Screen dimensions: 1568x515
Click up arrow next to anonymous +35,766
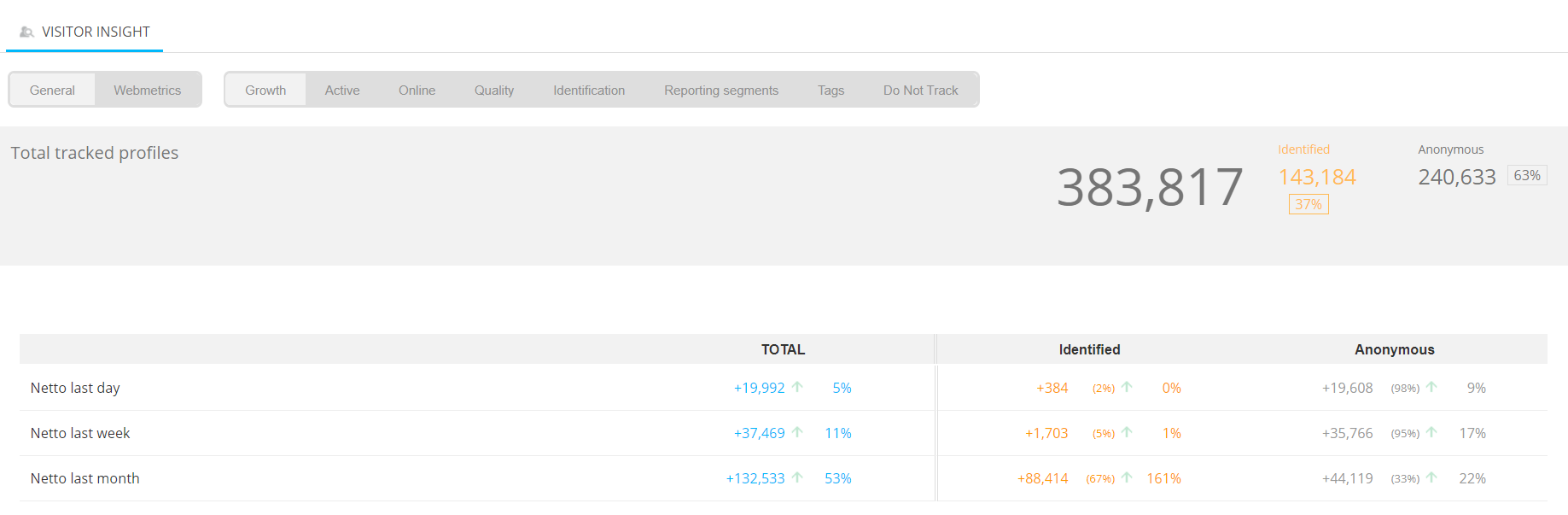coord(1431,432)
